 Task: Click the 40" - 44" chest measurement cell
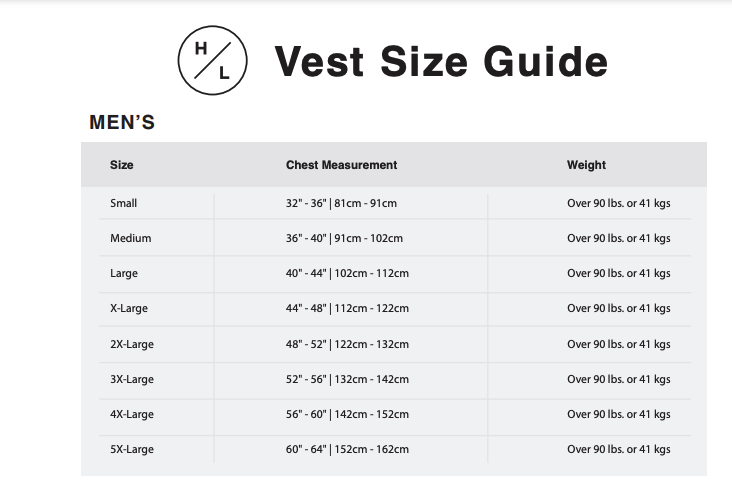pyautogui.click(x=347, y=273)
